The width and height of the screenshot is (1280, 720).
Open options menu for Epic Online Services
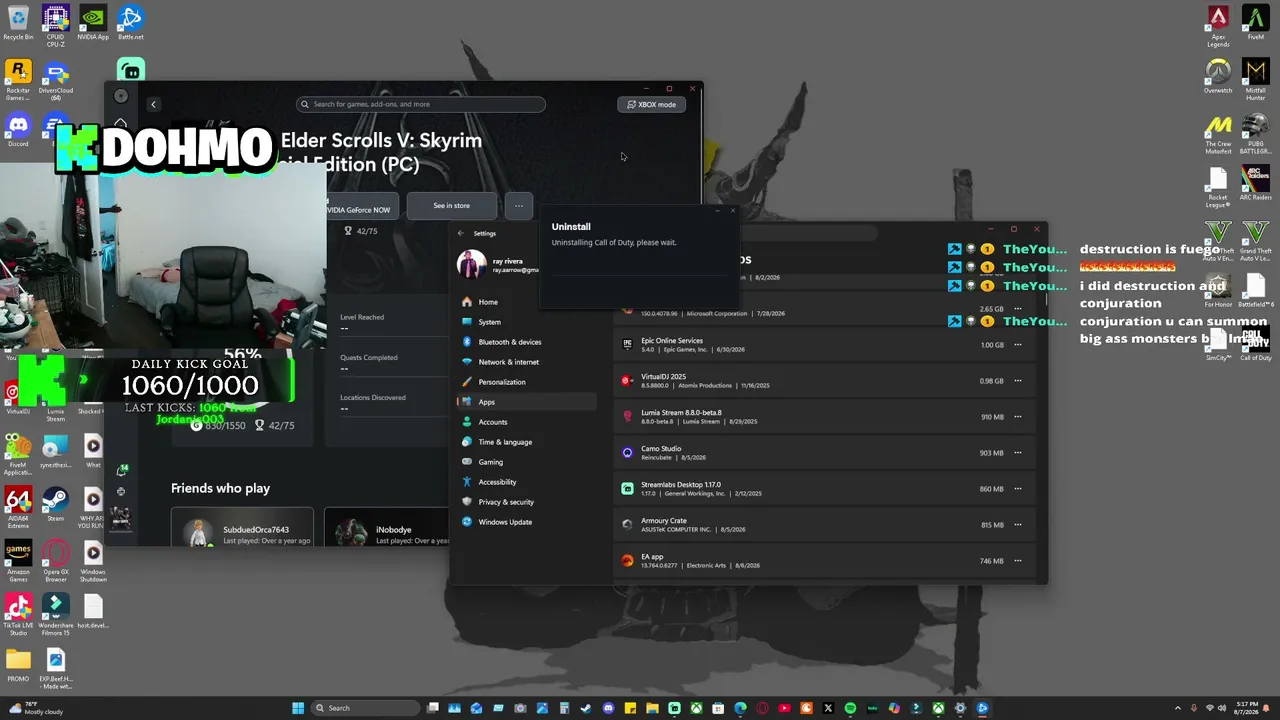point(1018,345)
